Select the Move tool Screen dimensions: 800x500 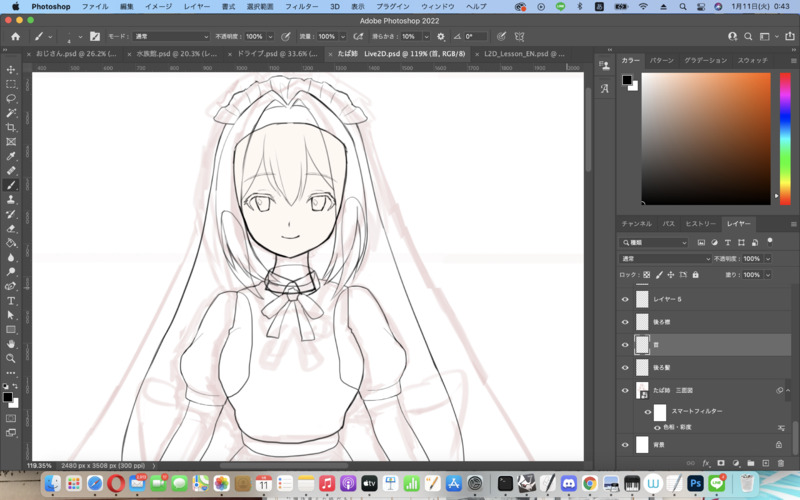click(x=12, y=70)
